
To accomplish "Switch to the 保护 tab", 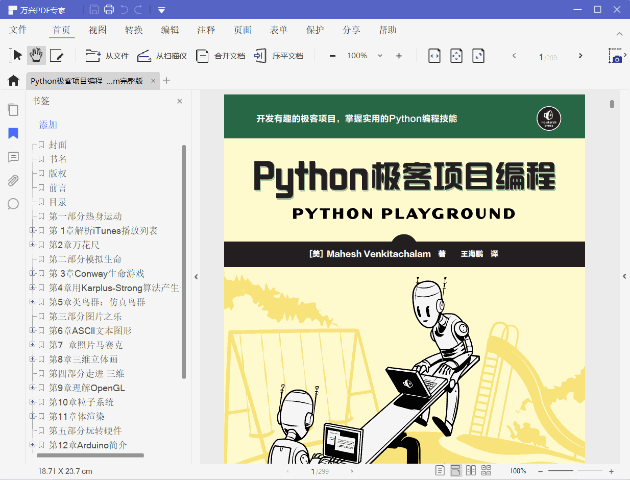I will pyautogui.click(x=315, y=30).
